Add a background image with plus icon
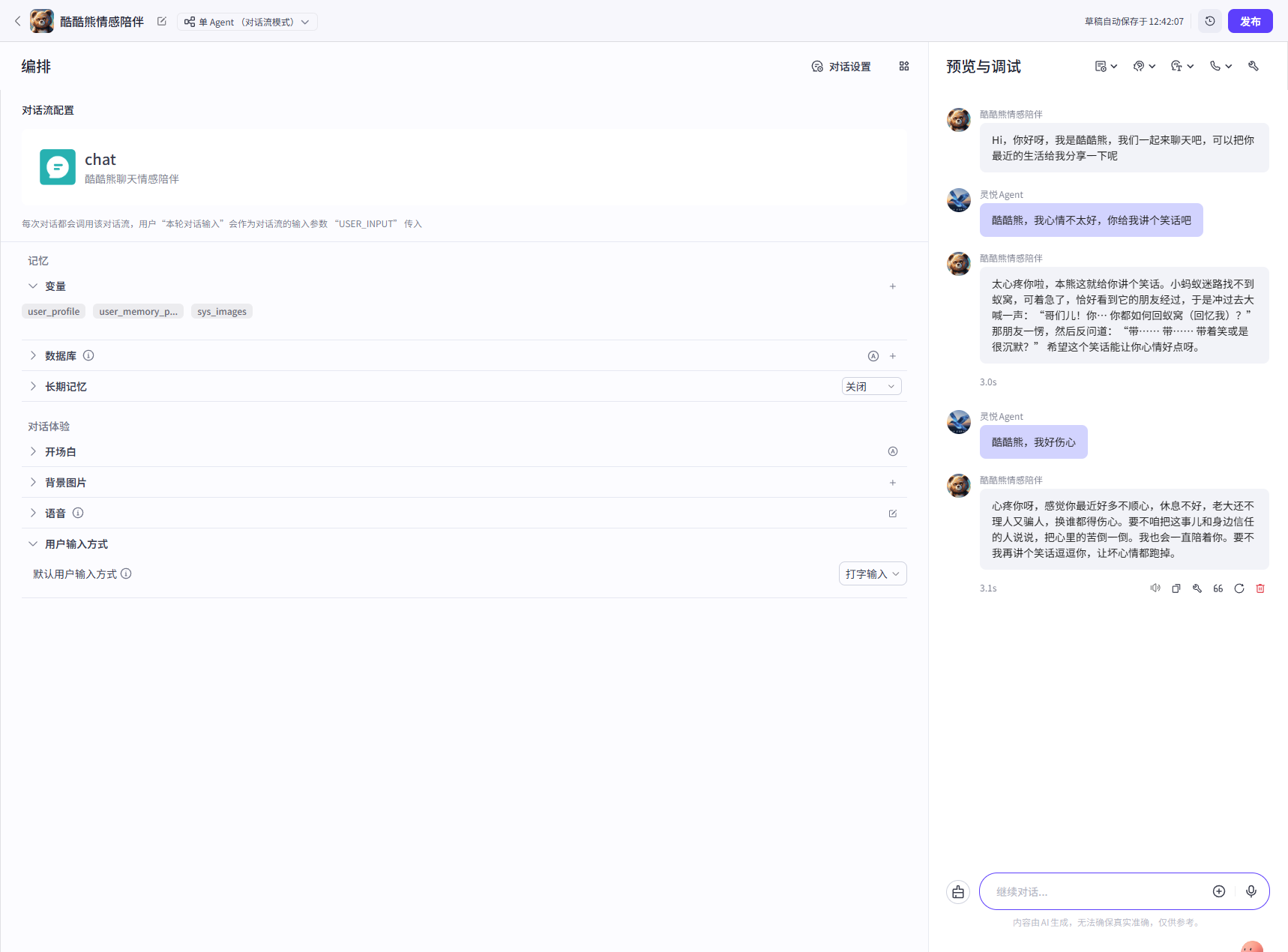Image resolution: width=1288 pixels, height=952 pixels. [893, 483]
